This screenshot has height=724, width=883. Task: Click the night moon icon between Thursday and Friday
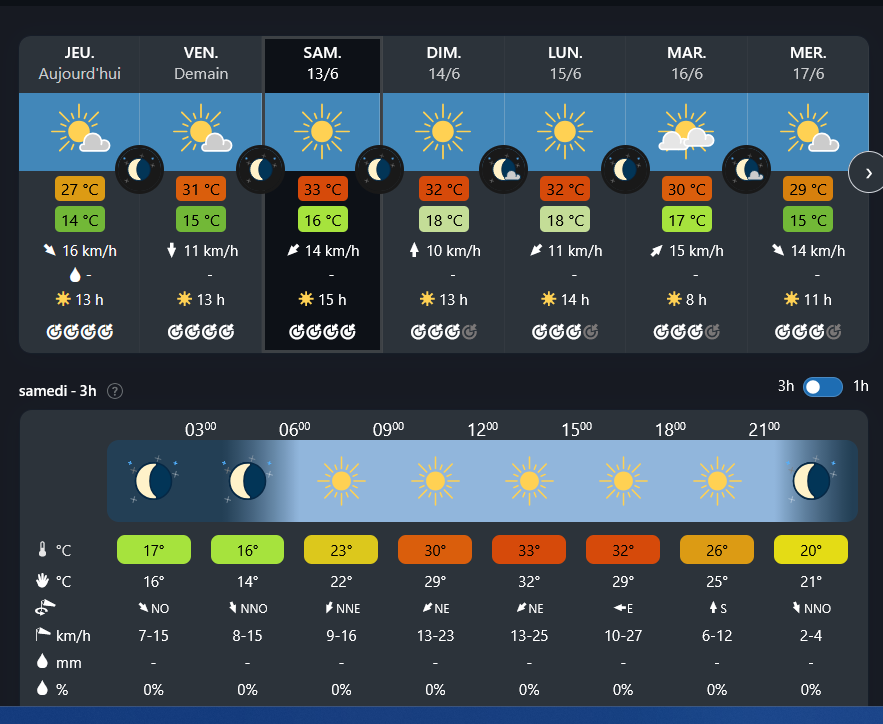click(139, 169)
